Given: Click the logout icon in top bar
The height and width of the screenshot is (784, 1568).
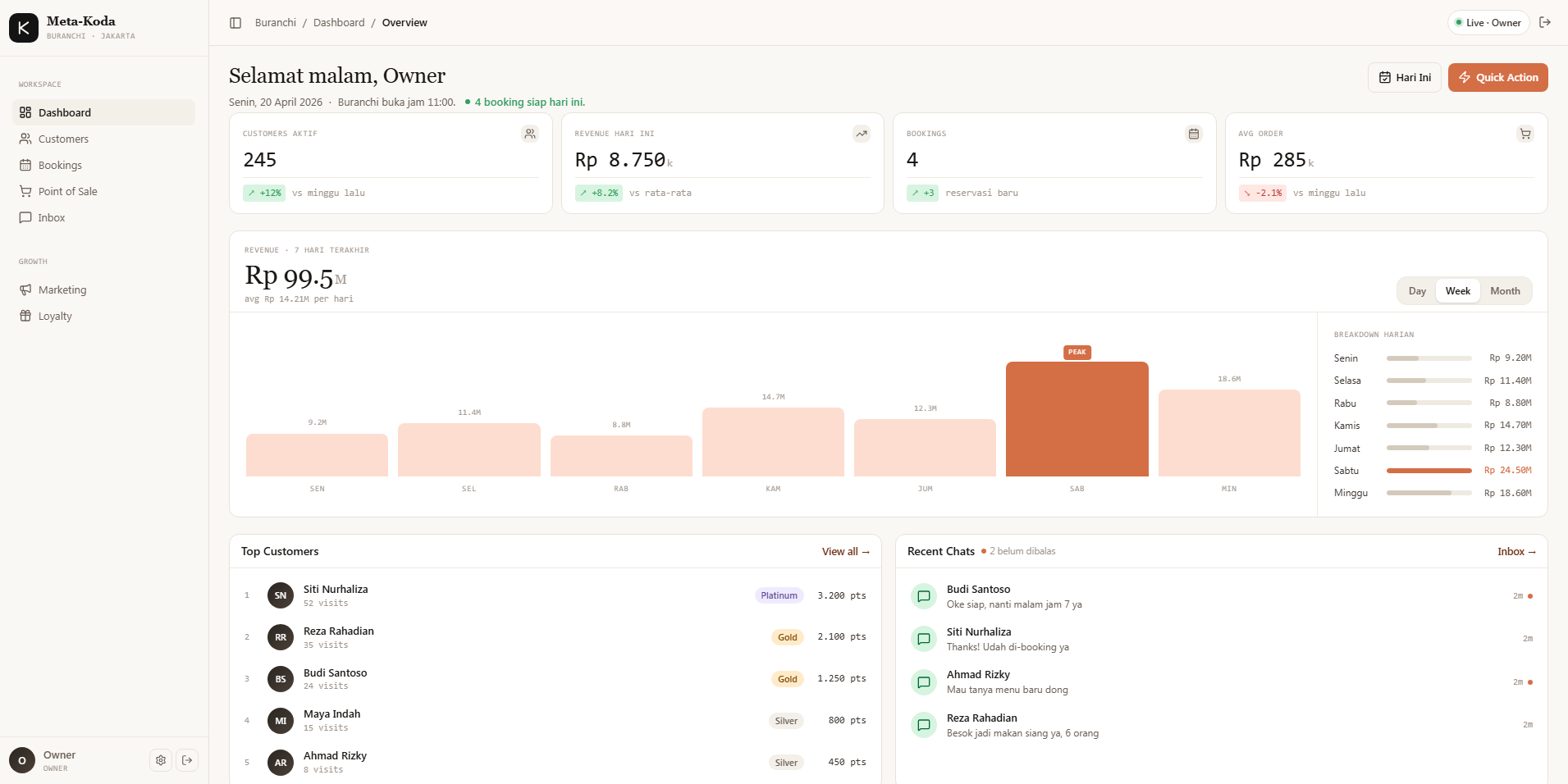Looking at the screenshot, I should pyautogui.click(x=1545, y=22).
